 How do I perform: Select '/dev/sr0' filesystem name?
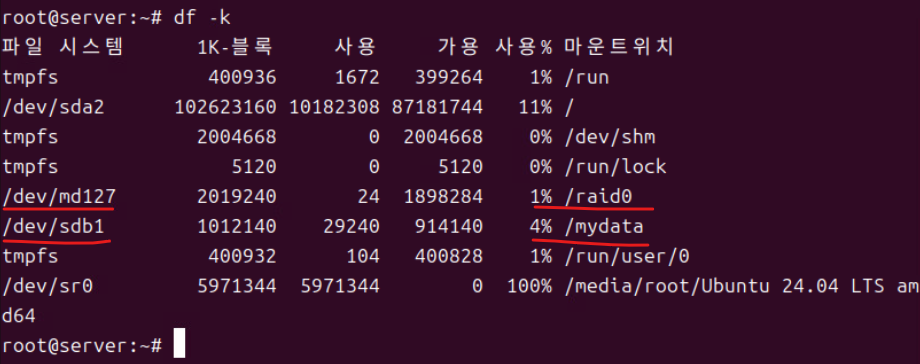[x=48, y=286]
